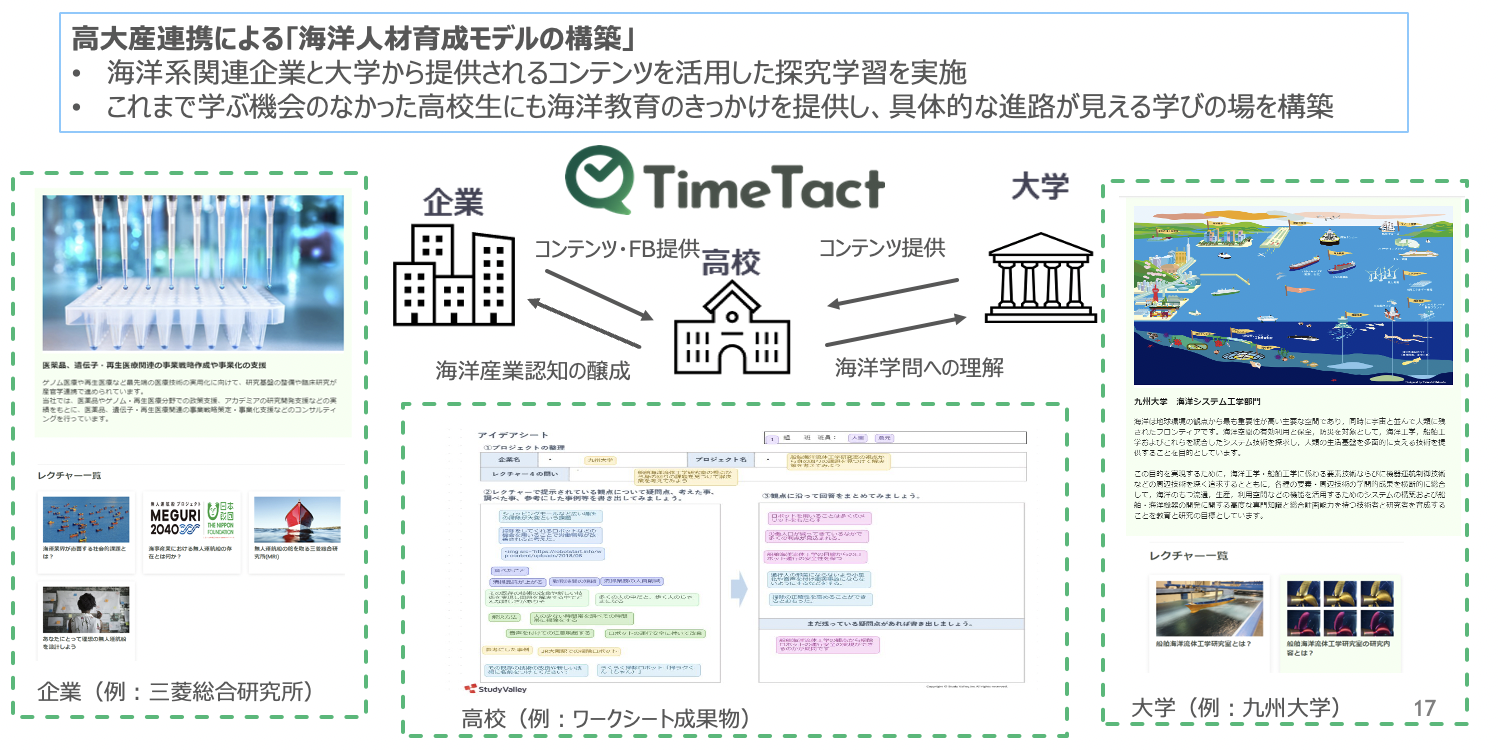Click the caption 大学（例：九州大学）
The height and width of the screenshot is (750, 1498).
point(1235,707)
